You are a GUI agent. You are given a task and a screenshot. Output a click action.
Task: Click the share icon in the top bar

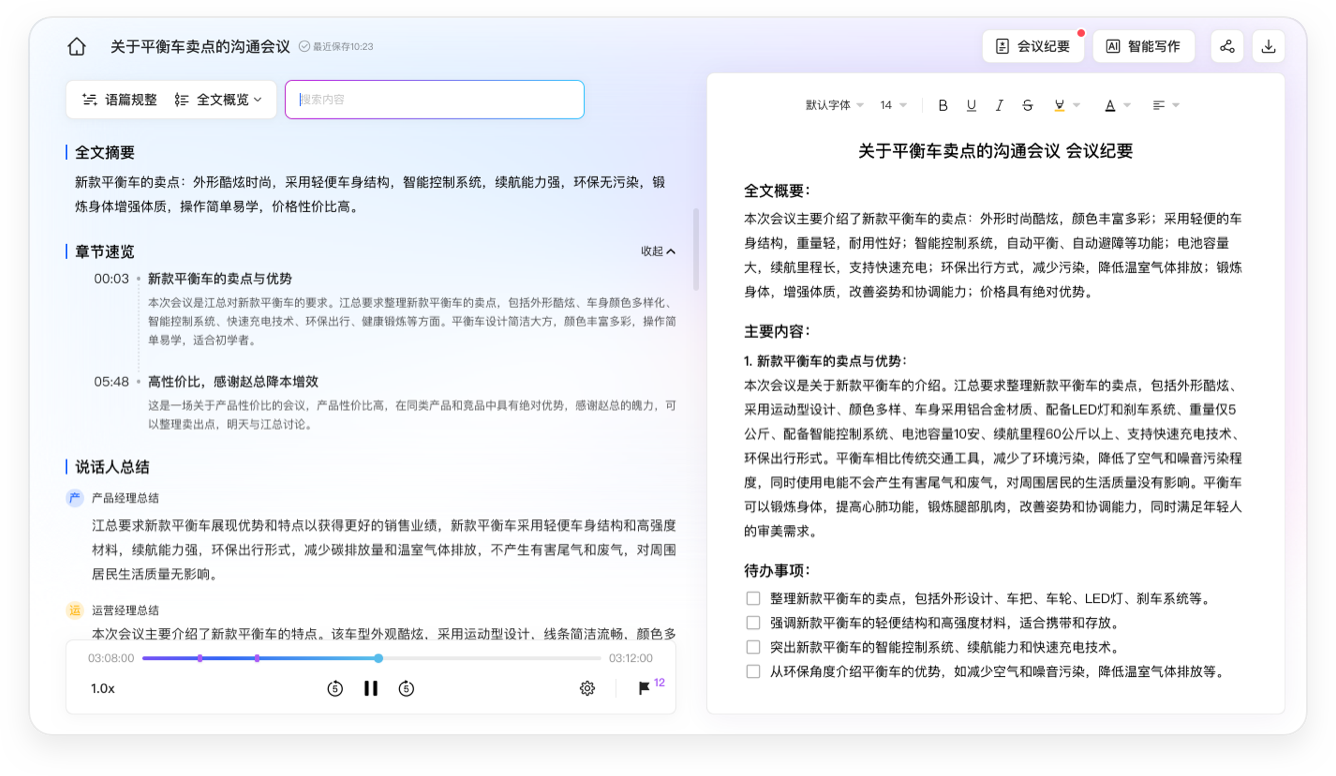pos(1227,46)
